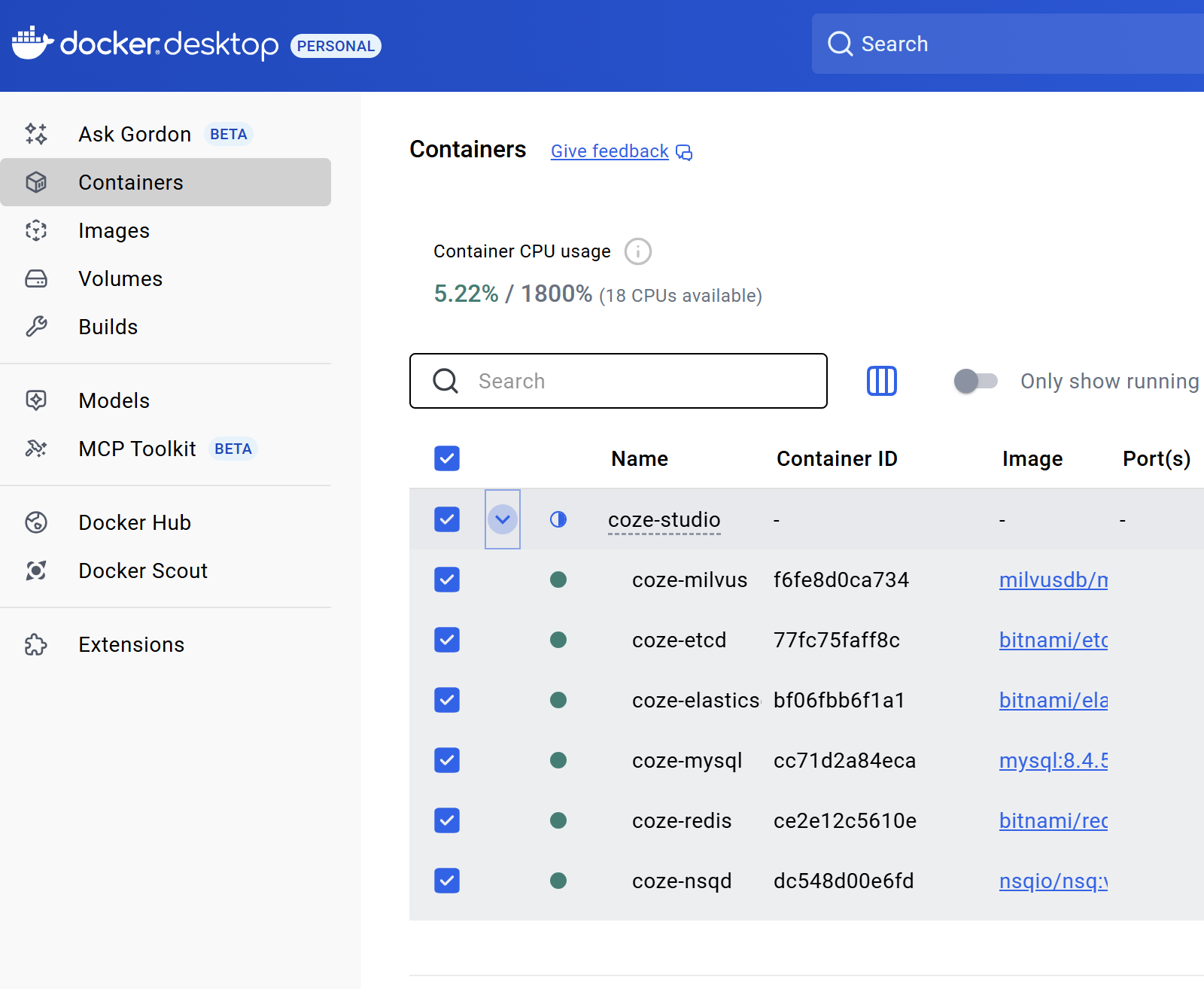Click the coze-redis running status dot
Viewport: 1204px width, 989px height.
[558, 820]
